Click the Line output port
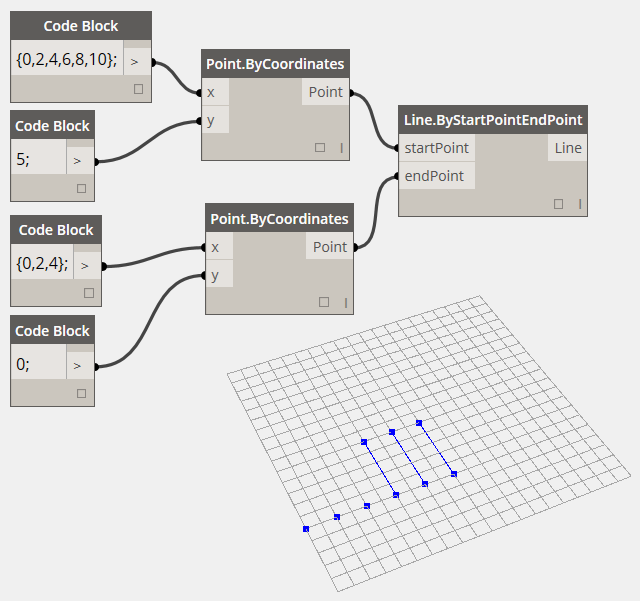640x601 pixels. 566,148
